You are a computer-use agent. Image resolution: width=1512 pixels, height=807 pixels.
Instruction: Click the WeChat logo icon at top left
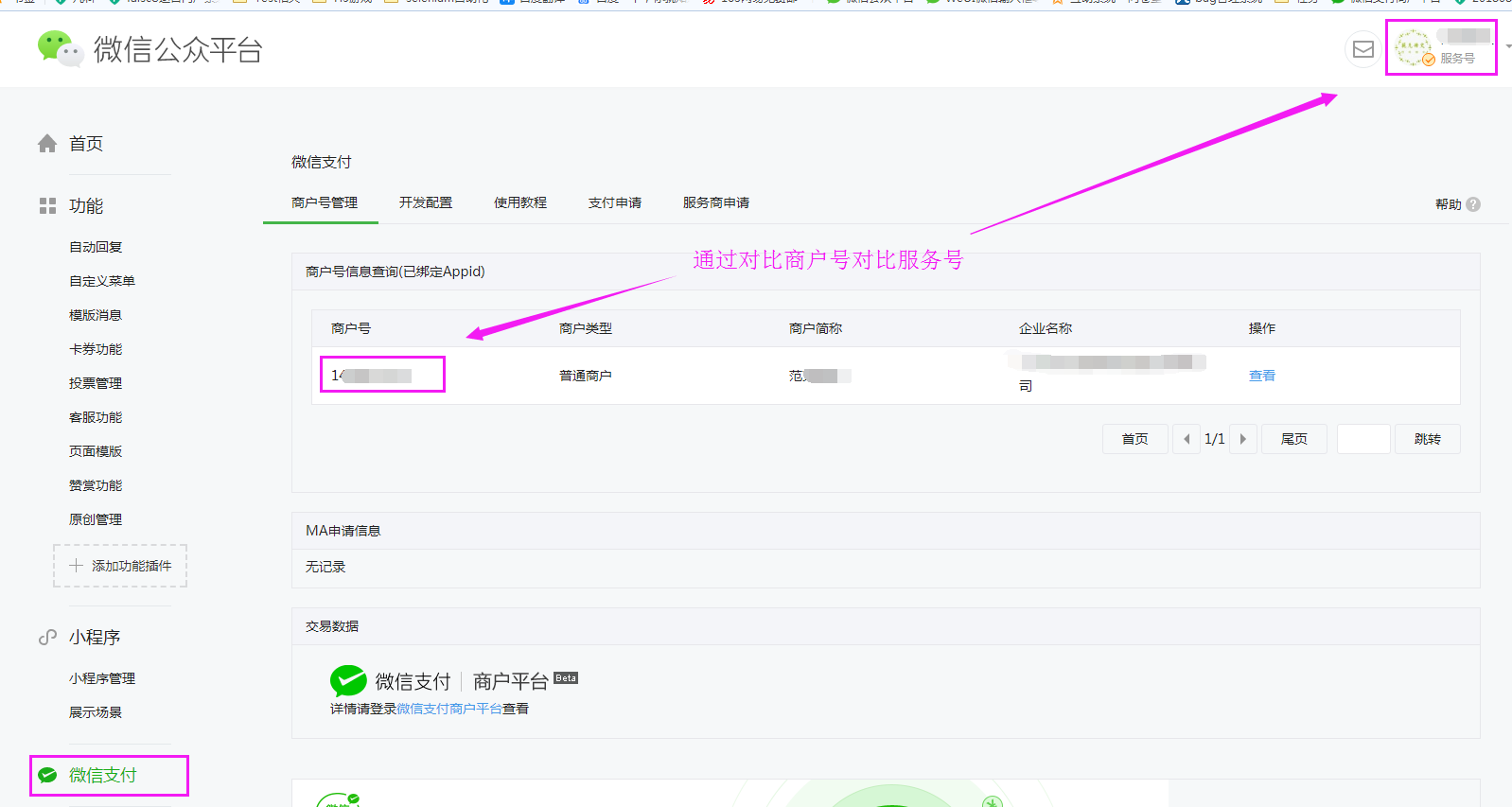pos(60,48)
